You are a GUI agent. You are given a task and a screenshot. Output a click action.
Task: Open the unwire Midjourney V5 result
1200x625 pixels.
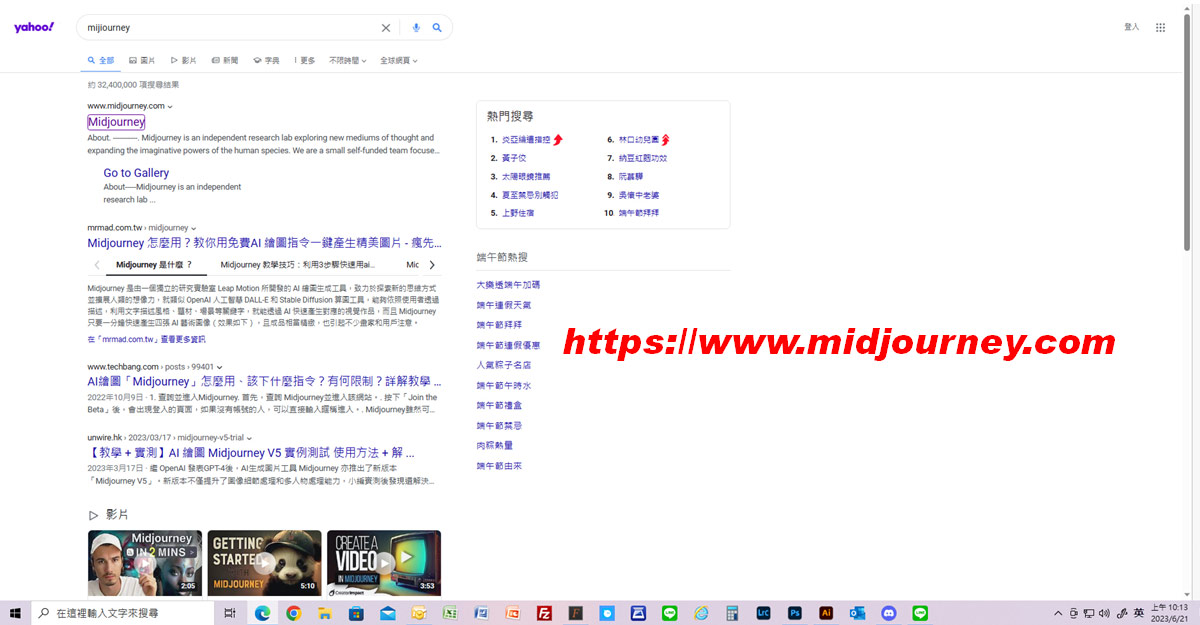click(251, 452)
